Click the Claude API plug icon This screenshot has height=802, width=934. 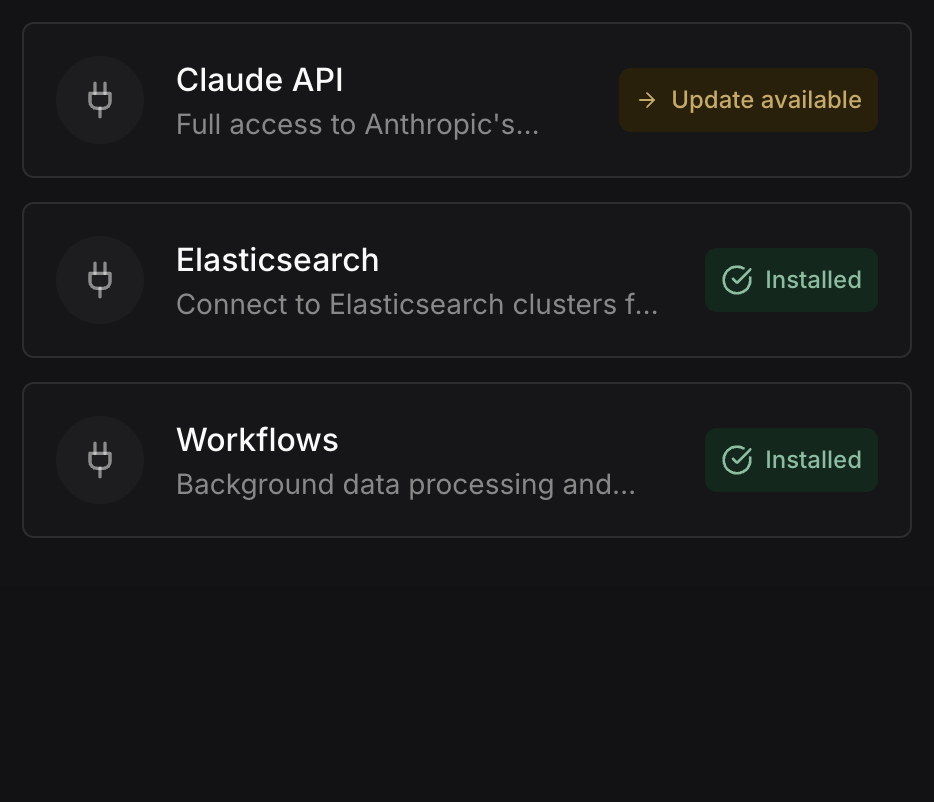tap(100, 100)
